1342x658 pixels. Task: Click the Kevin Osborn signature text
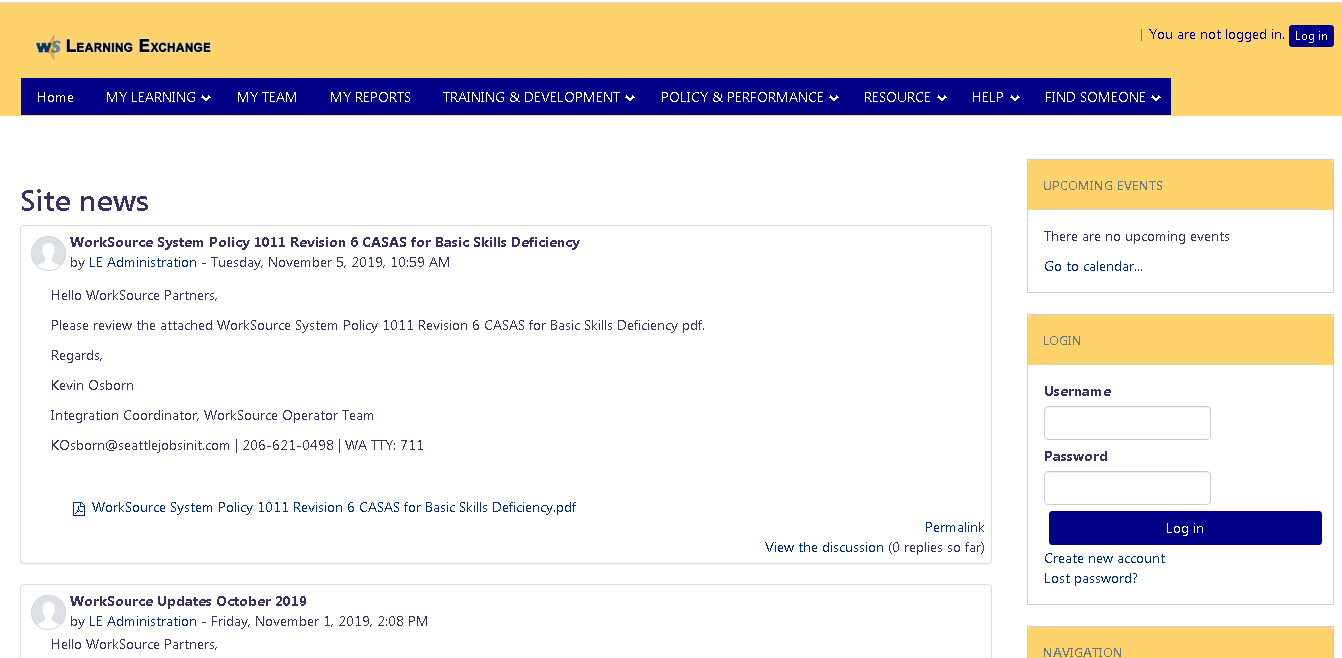click(92, 385)
